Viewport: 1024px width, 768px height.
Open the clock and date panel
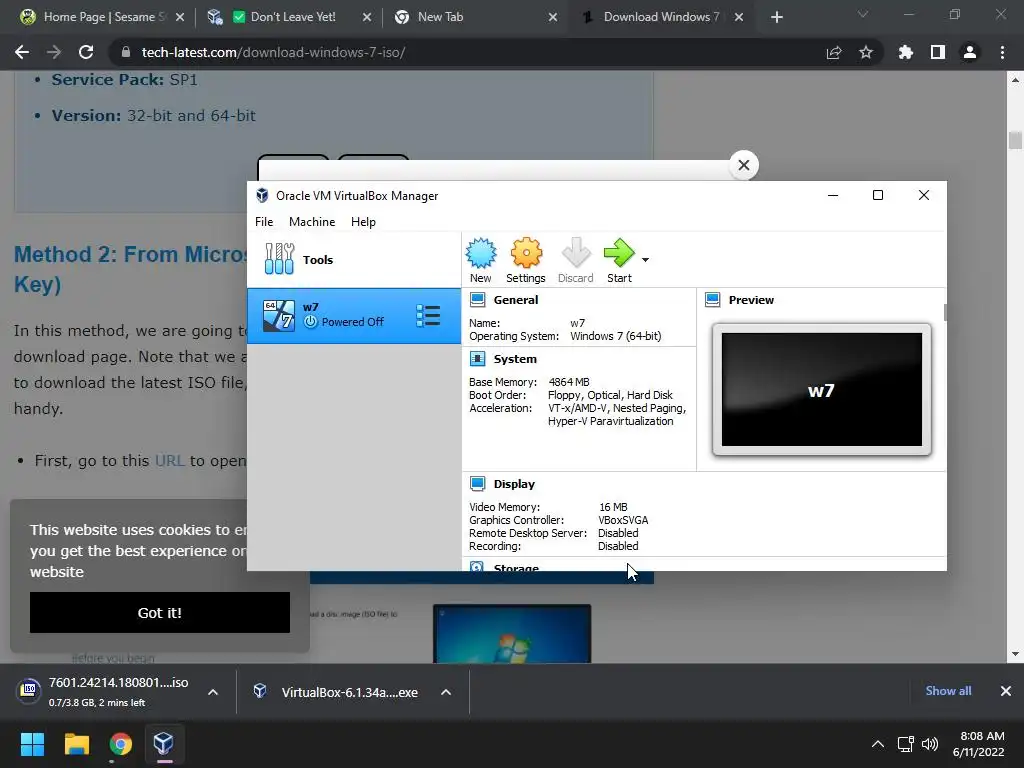coord(978,744)
